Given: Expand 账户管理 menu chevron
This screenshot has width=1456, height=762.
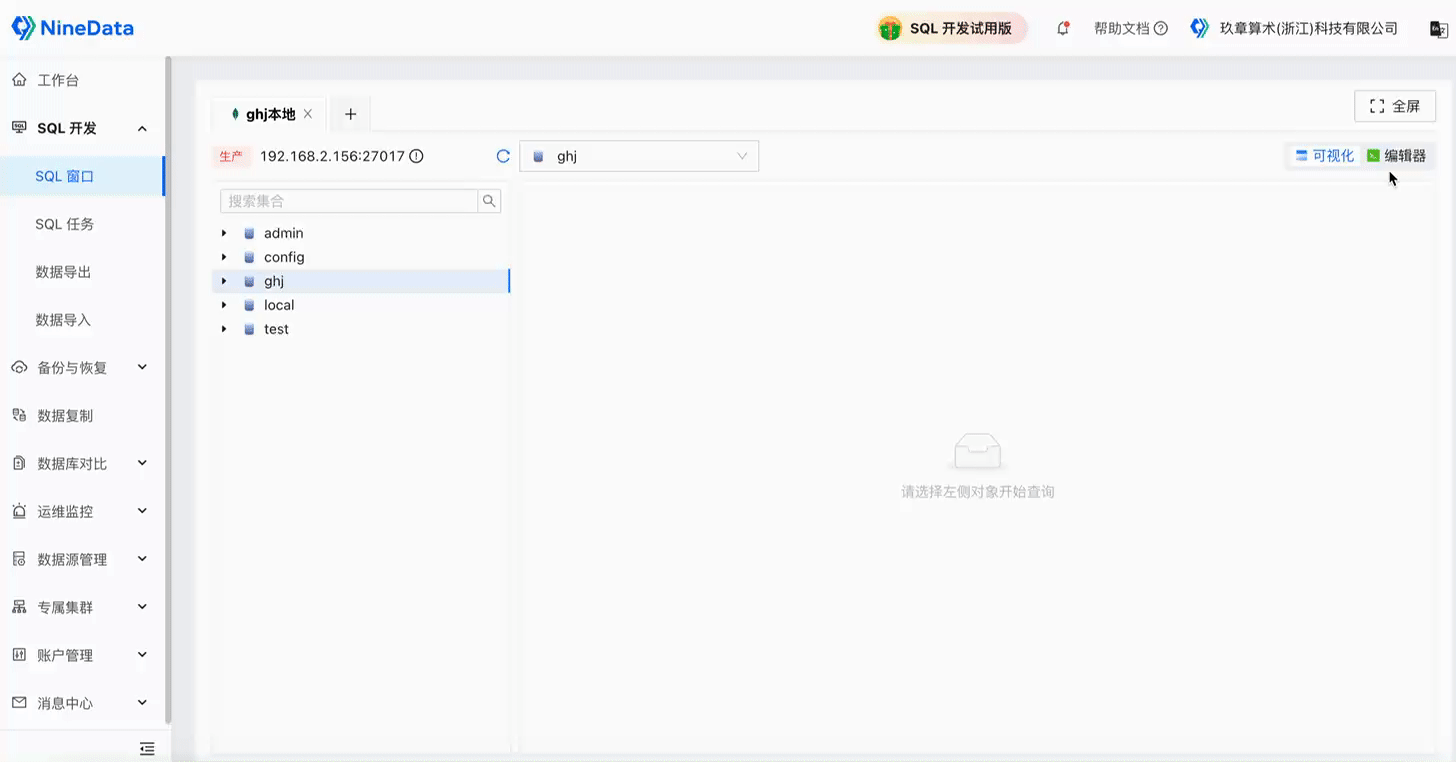Looking at the screenshot, I should [142, 655].
